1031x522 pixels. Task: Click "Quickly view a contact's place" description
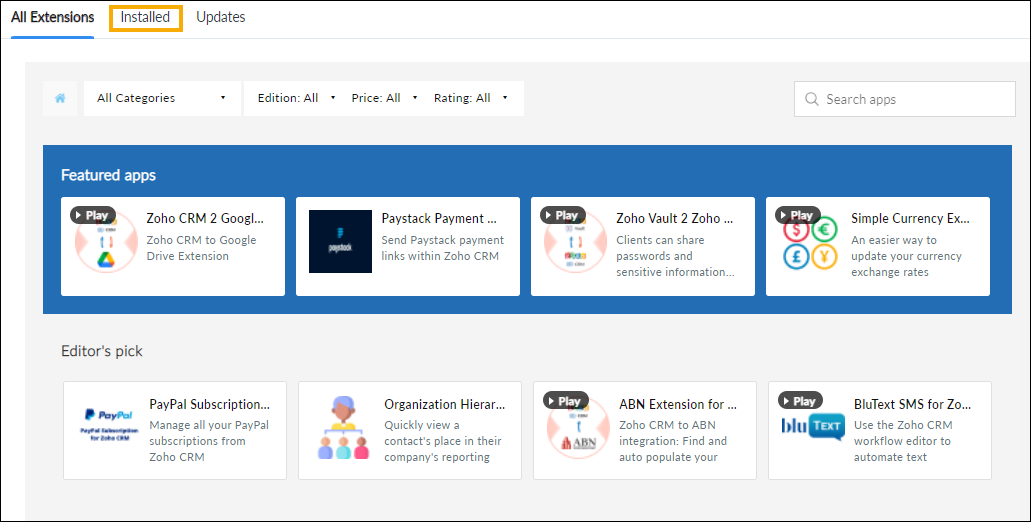443,441
